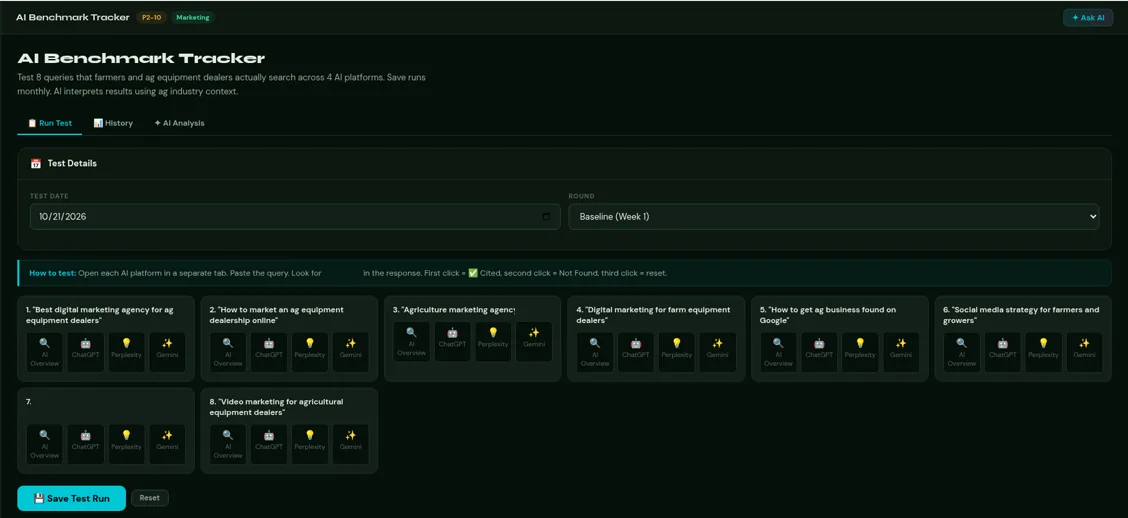Click AI Overview magnifier in query 7 card
The height and width of the screenshot is (518, 1128).
(x=45, y=435)
